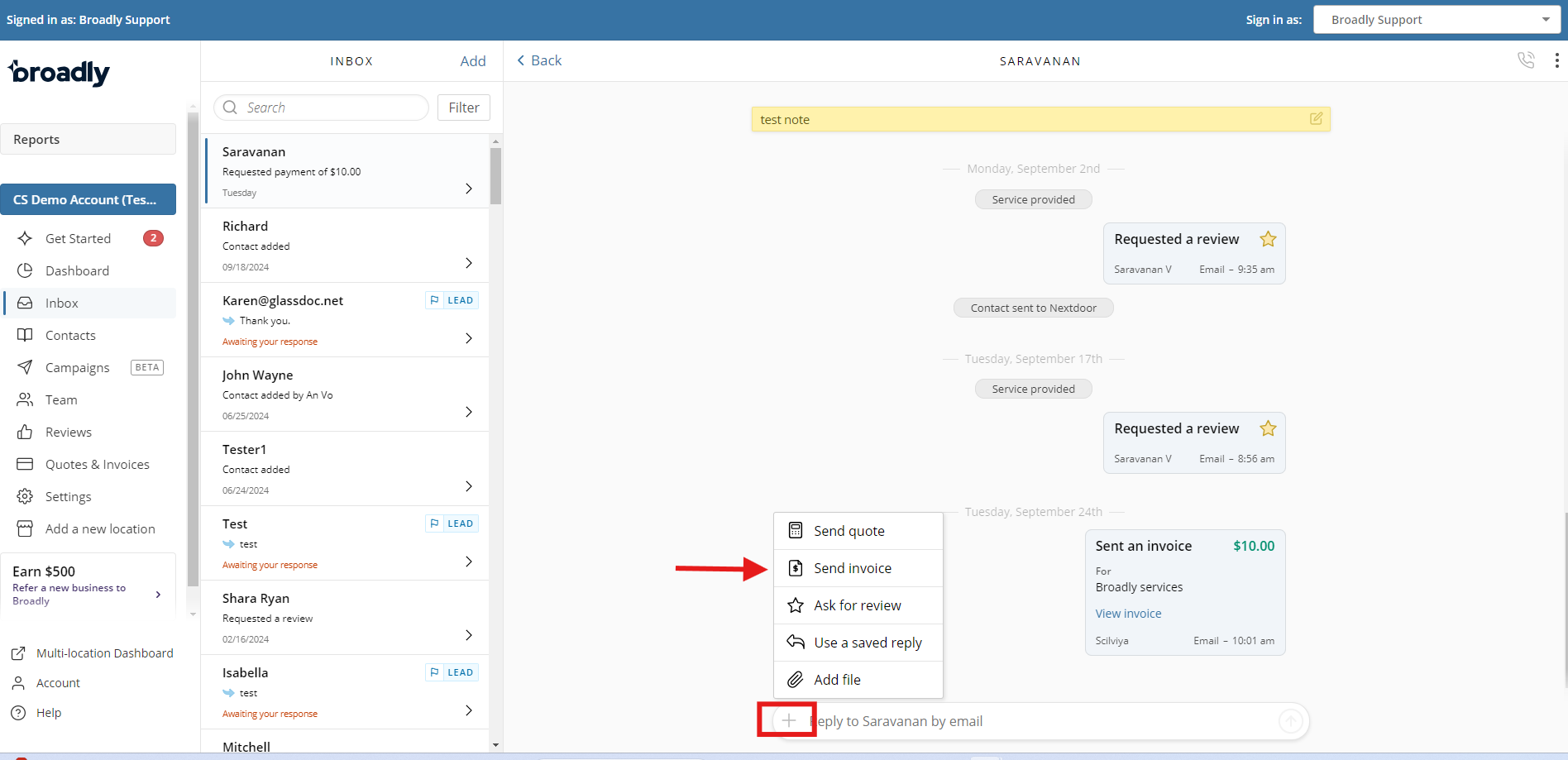Image resolution: width=1568 pixels, height=760 pixels.
Task: Click the saved reply arrow icon
Action: (x=796, y=642)
